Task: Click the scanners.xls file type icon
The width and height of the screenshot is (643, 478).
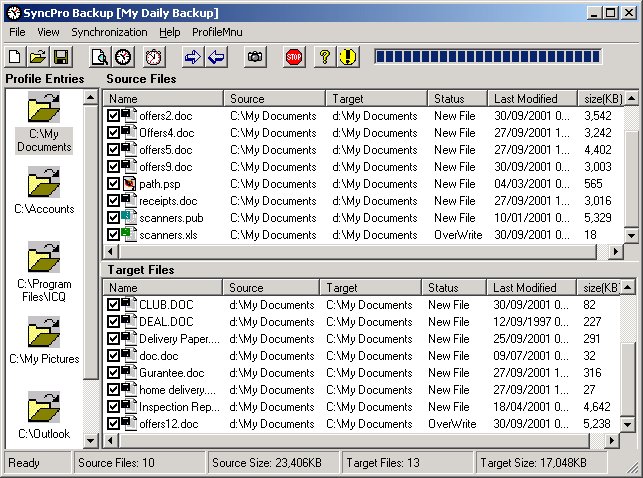Action: pos(129,234)
